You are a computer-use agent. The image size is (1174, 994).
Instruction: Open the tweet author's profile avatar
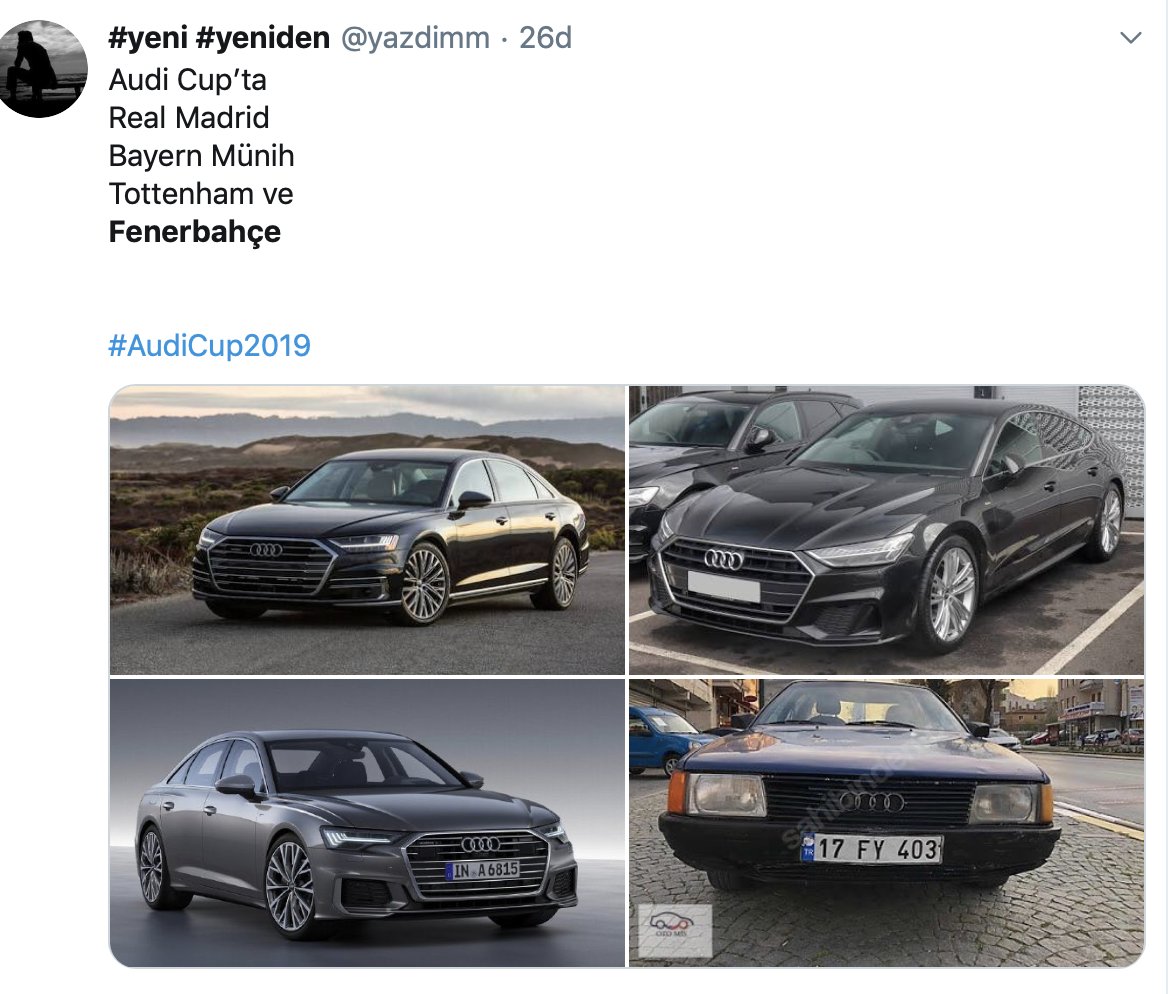tap(43, 69)
